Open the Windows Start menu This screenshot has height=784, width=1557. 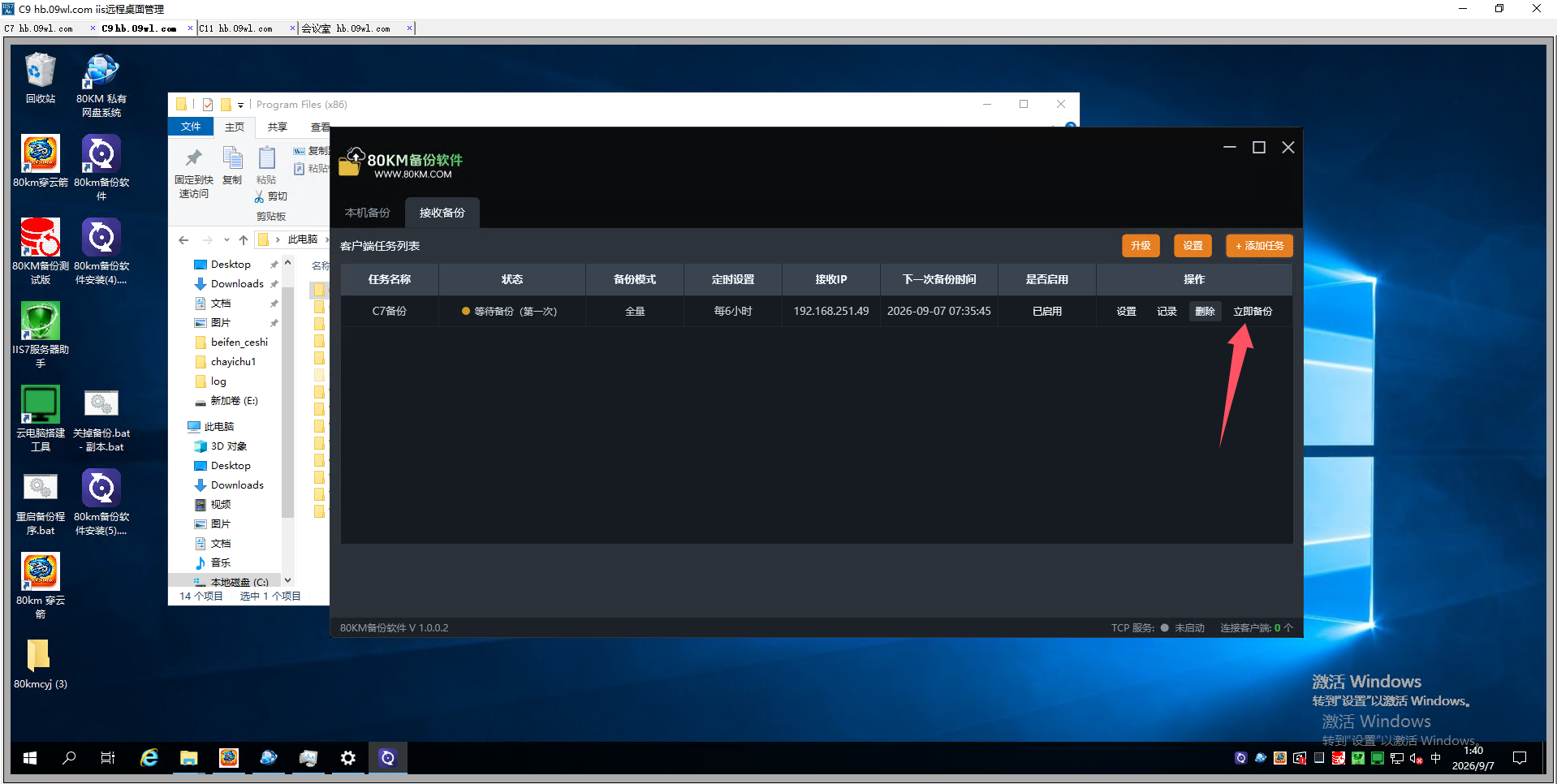(30, 758)
